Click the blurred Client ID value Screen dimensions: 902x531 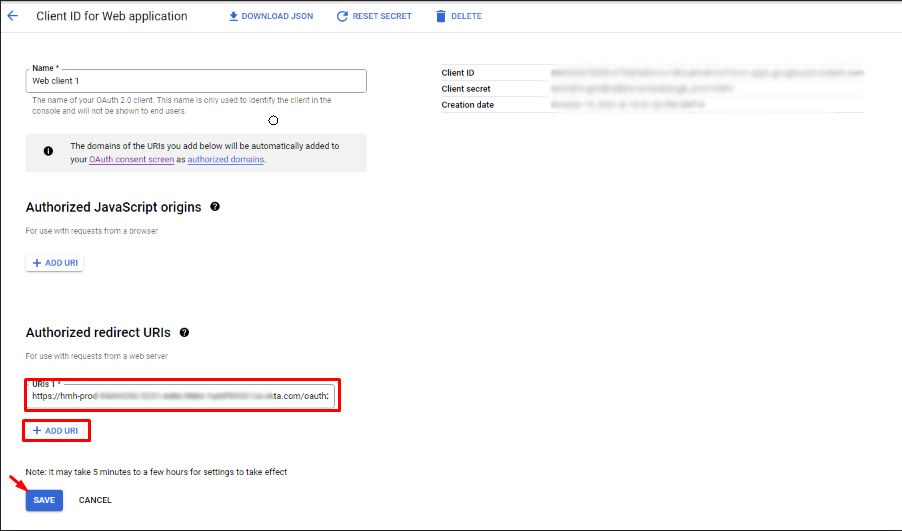pos(707,72)
